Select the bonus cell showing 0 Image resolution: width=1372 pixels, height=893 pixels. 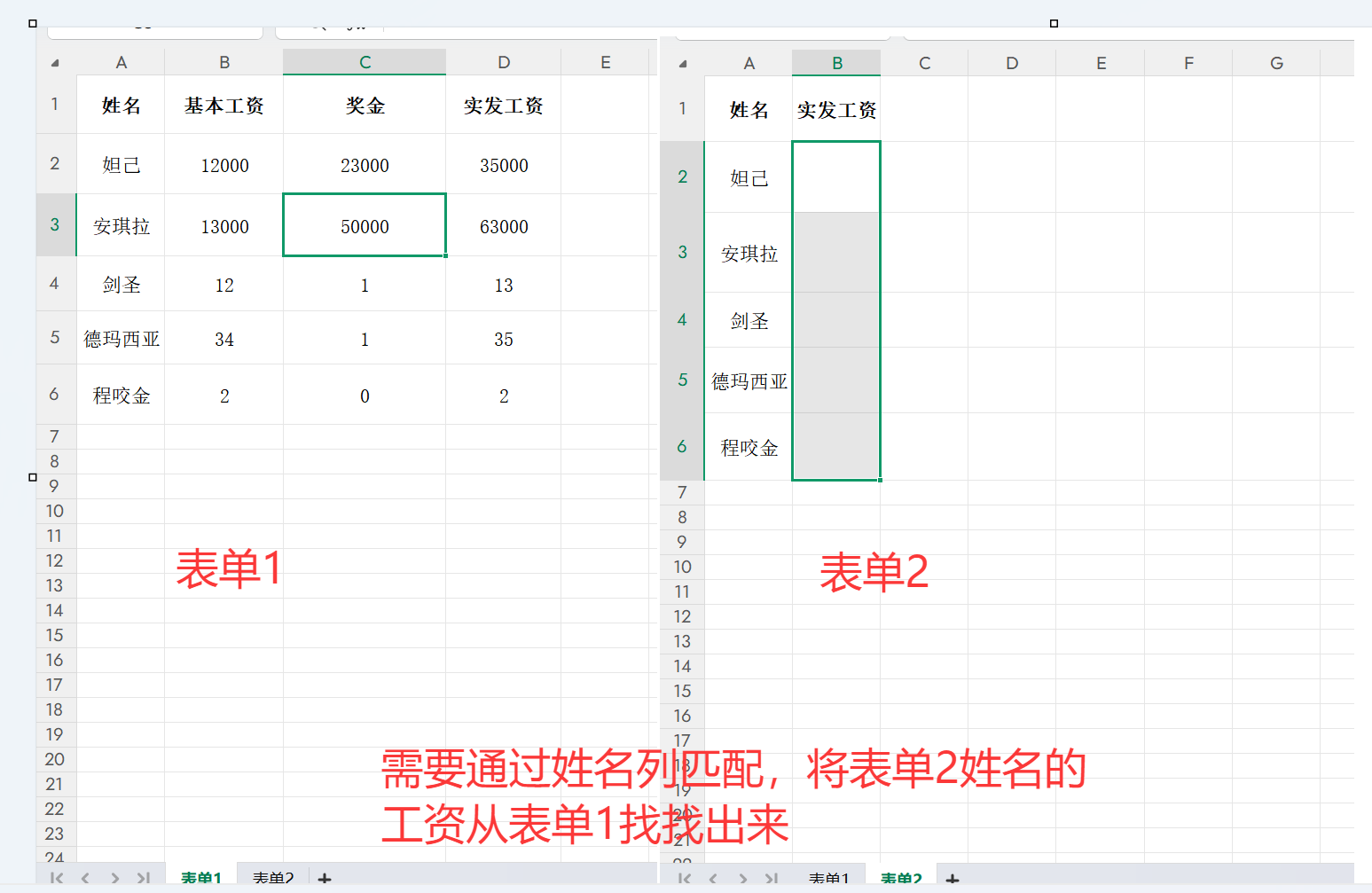[365, 396]
